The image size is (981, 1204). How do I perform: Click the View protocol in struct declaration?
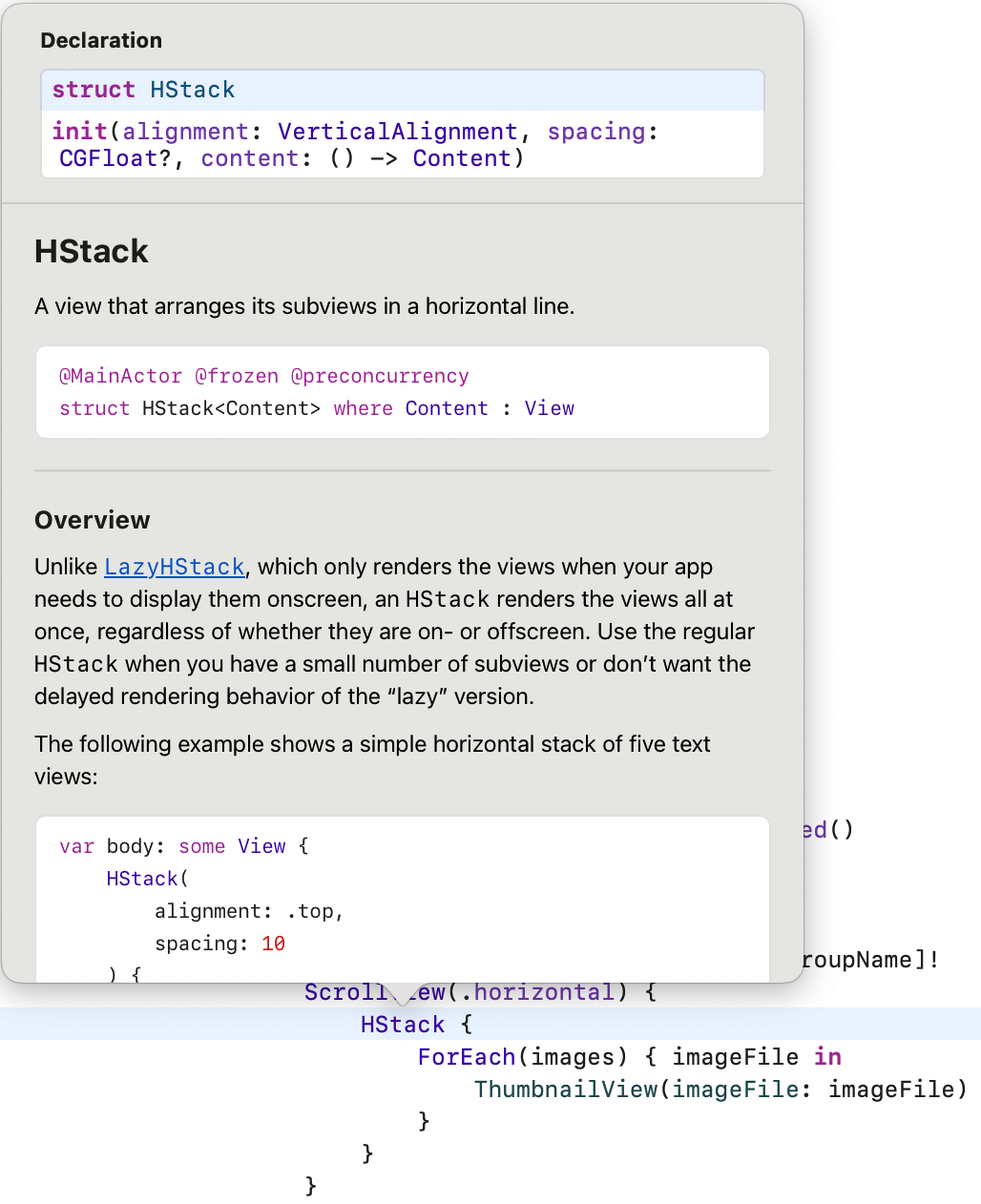click(549, 408)
